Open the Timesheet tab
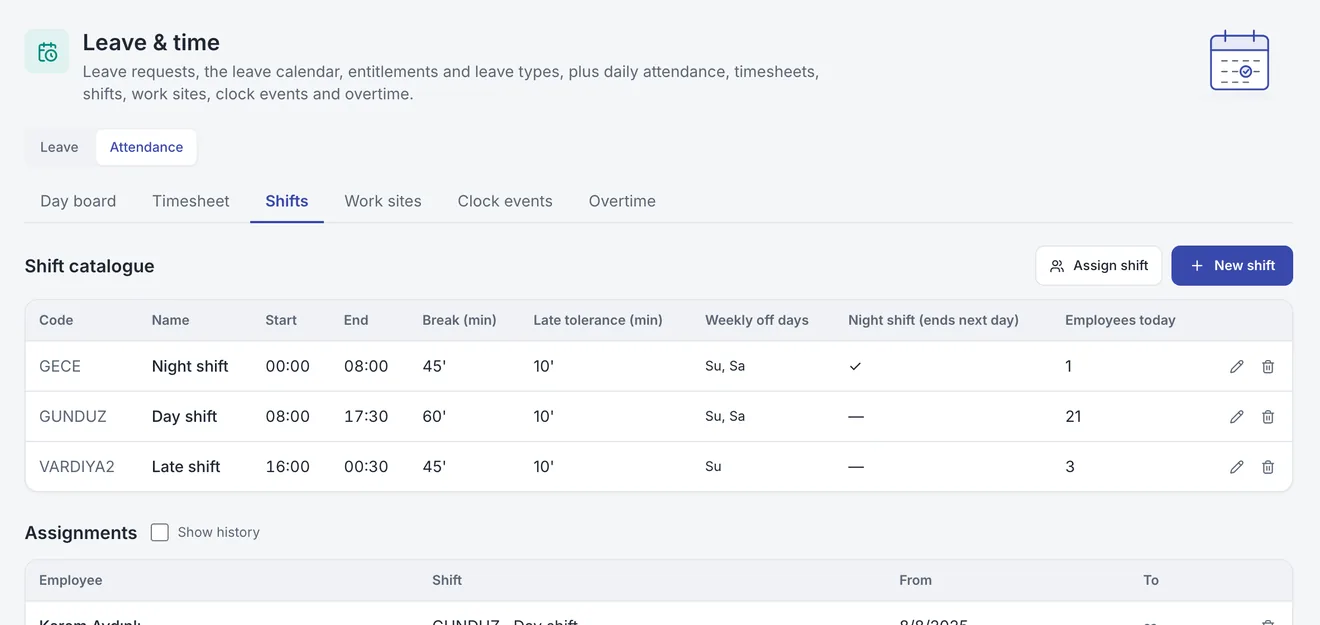Screen dimensions: 1320x625 (191, 201)
